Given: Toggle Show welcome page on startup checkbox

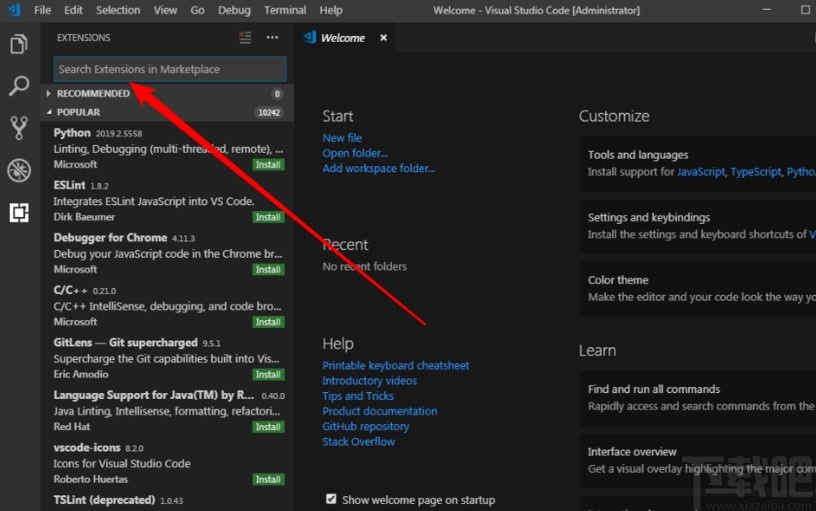Looking at the screenshot, I should click(331, 499).
